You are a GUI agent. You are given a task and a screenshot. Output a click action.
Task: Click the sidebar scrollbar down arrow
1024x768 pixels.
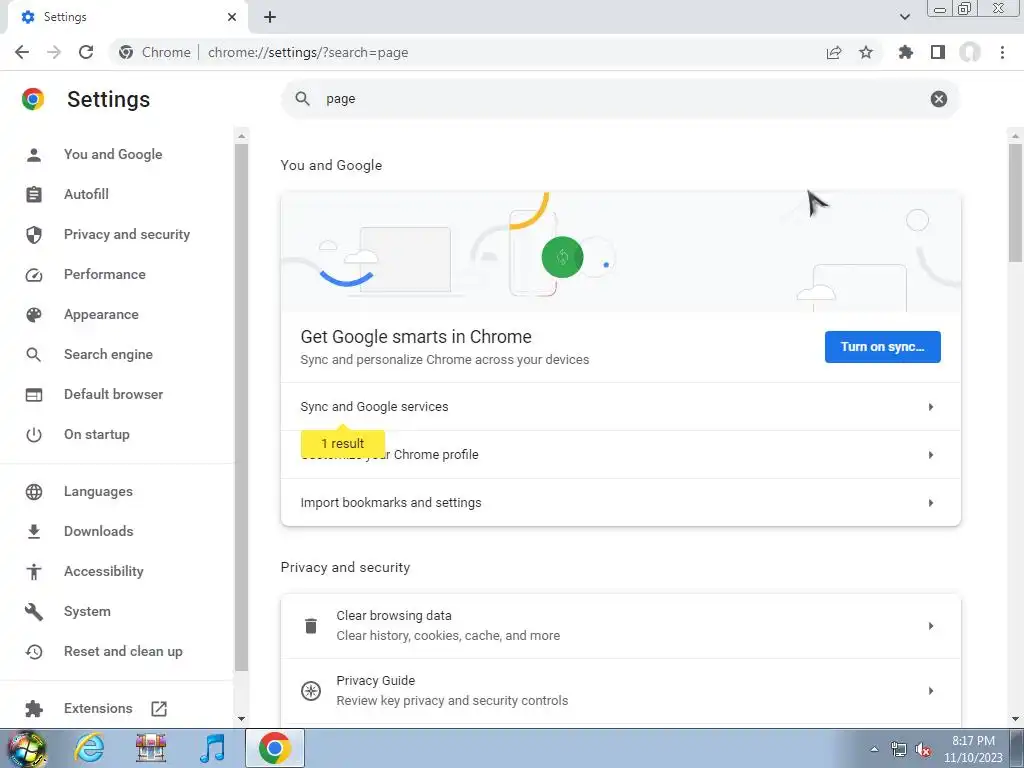(242, 718)
